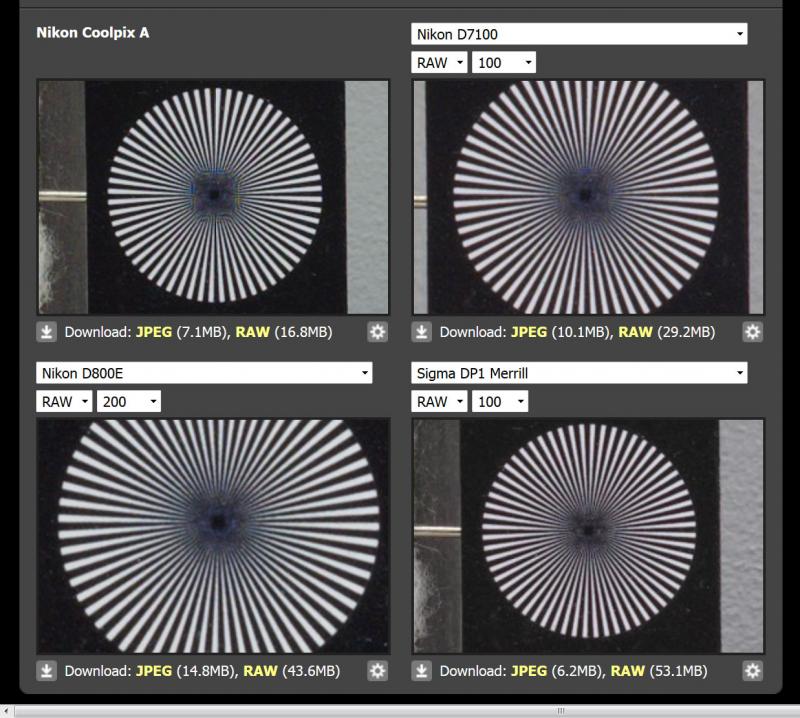Download the 7.1MB JPEG for Coolpix A
This screenshot has width=800, height=718.
[154, 332]
